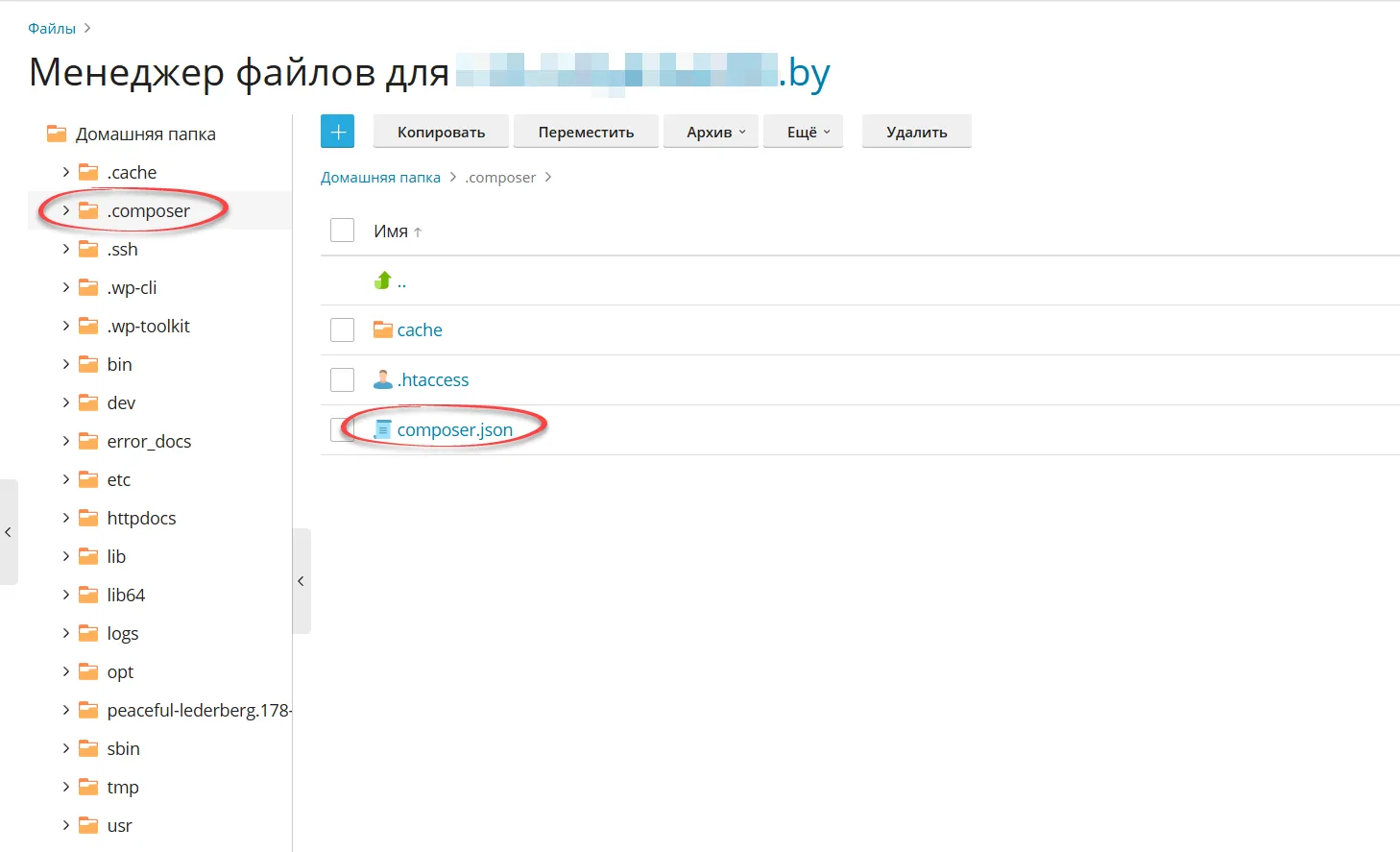Screen dimensions: 1400x852
Task: Toggle the select-all checkbox next to Имя
Action: [342, 231]
